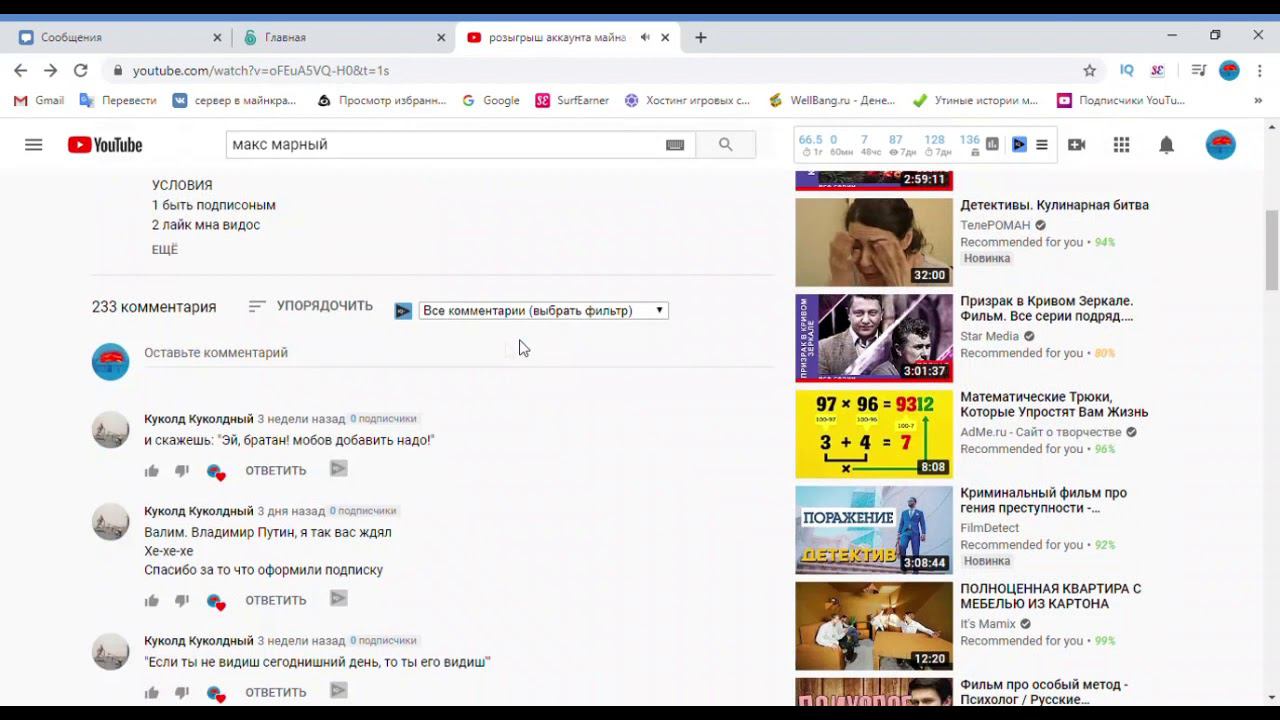Open the media control icon in Chrome toolbar
Screen dimensions: 1280x720
click(1198, 70)
